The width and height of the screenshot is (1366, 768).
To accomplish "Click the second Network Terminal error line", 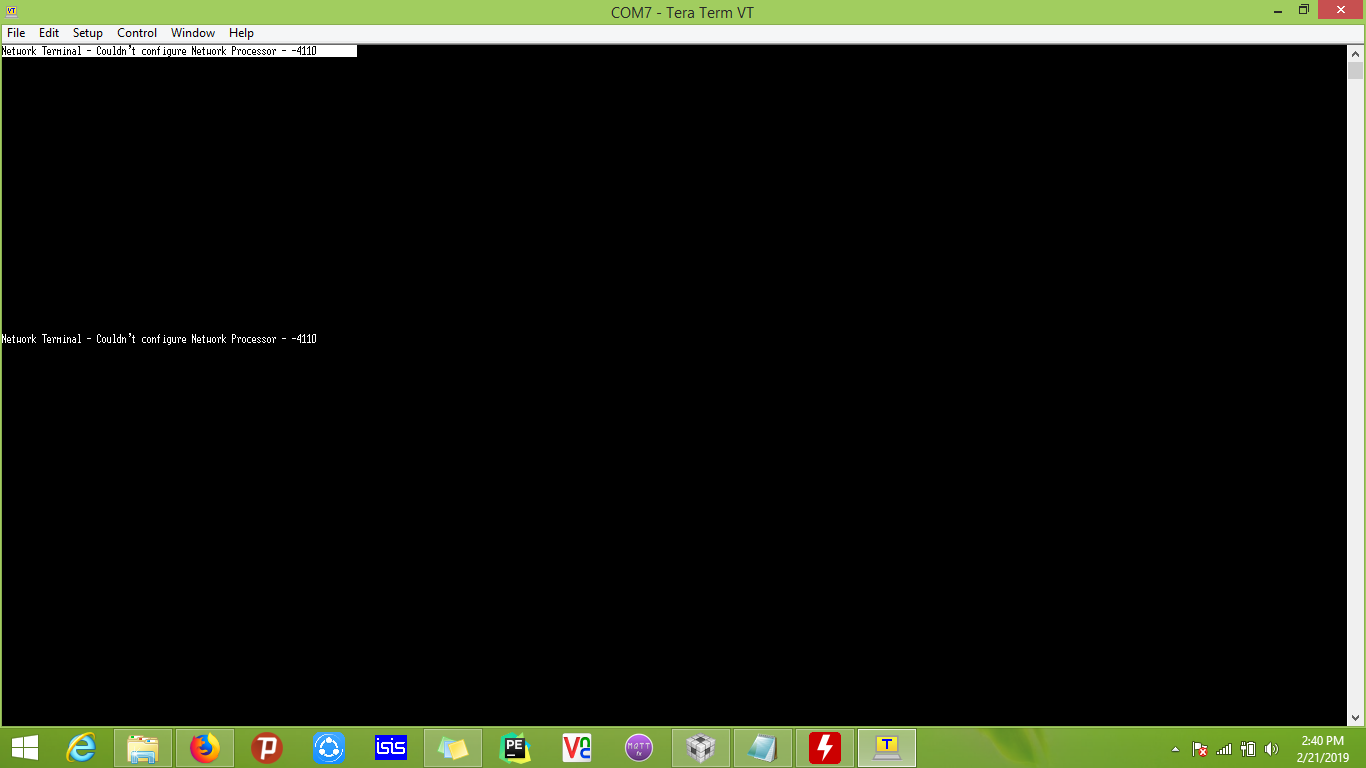I will [159, 339].
